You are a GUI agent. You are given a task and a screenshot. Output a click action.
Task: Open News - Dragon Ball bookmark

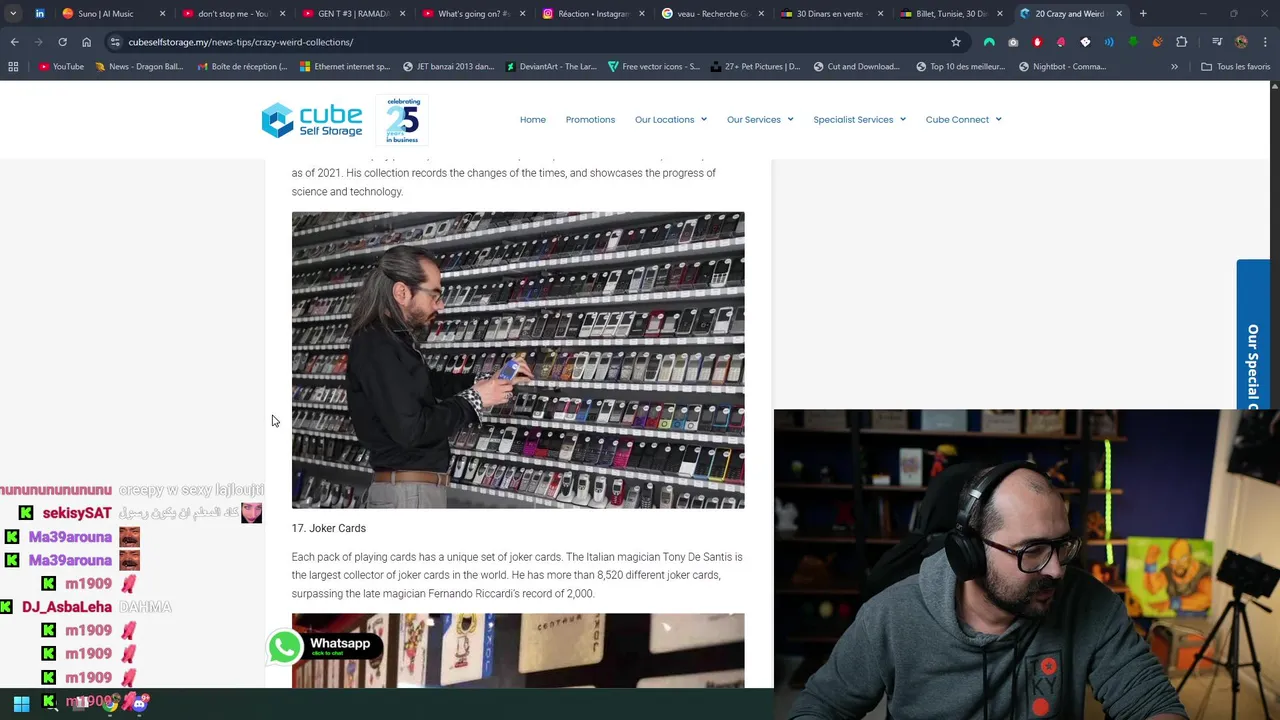tap(139, 67)
